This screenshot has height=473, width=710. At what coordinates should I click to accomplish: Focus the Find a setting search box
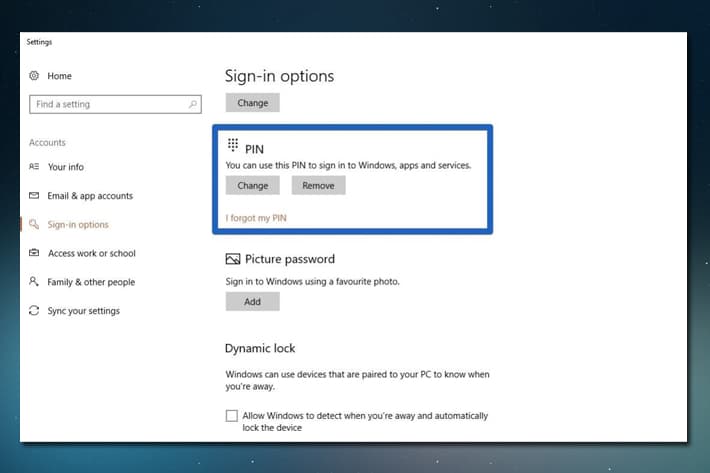point(115,104)
